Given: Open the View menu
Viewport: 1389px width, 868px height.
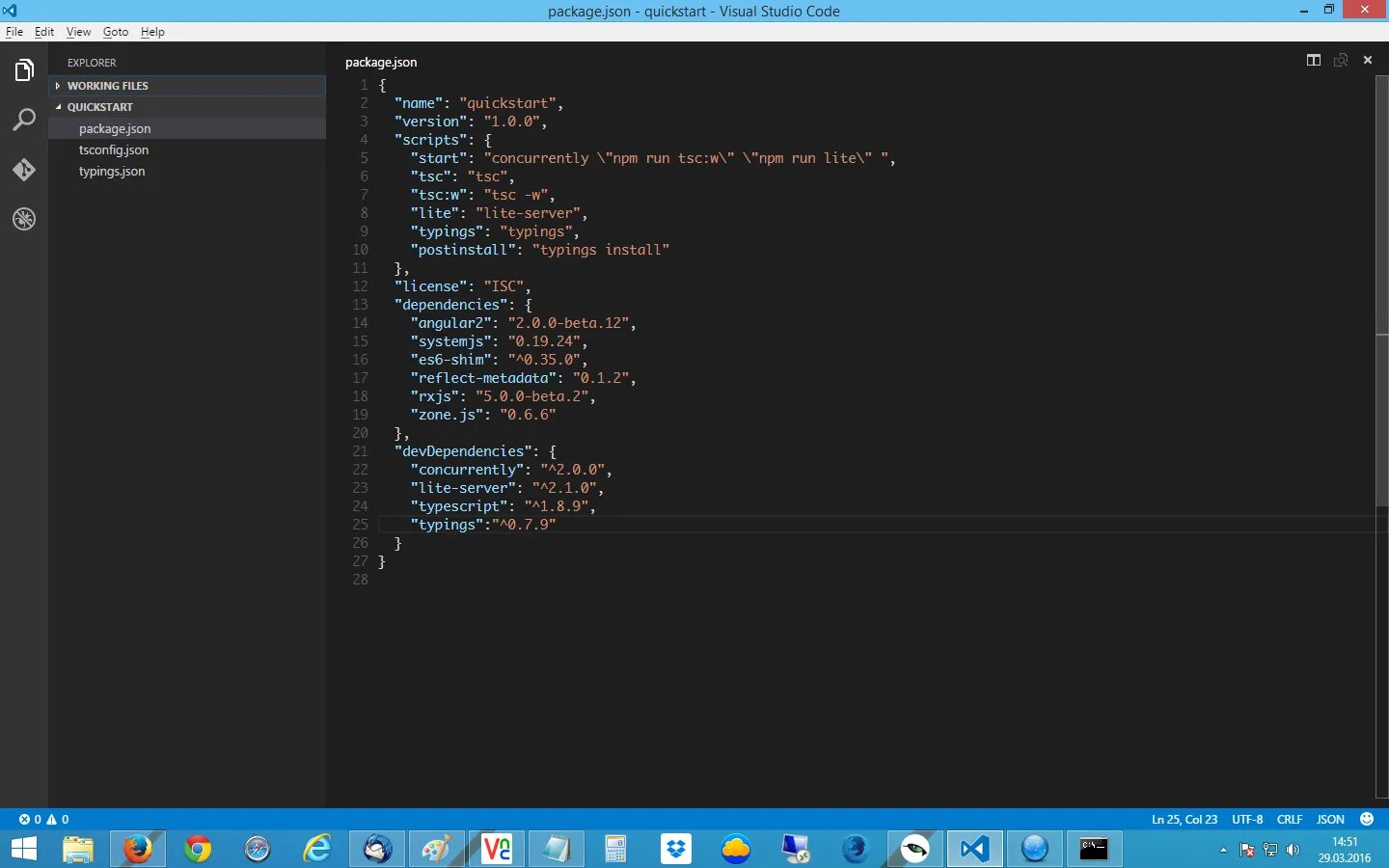Looking at the screenshot, I should 78,32.
